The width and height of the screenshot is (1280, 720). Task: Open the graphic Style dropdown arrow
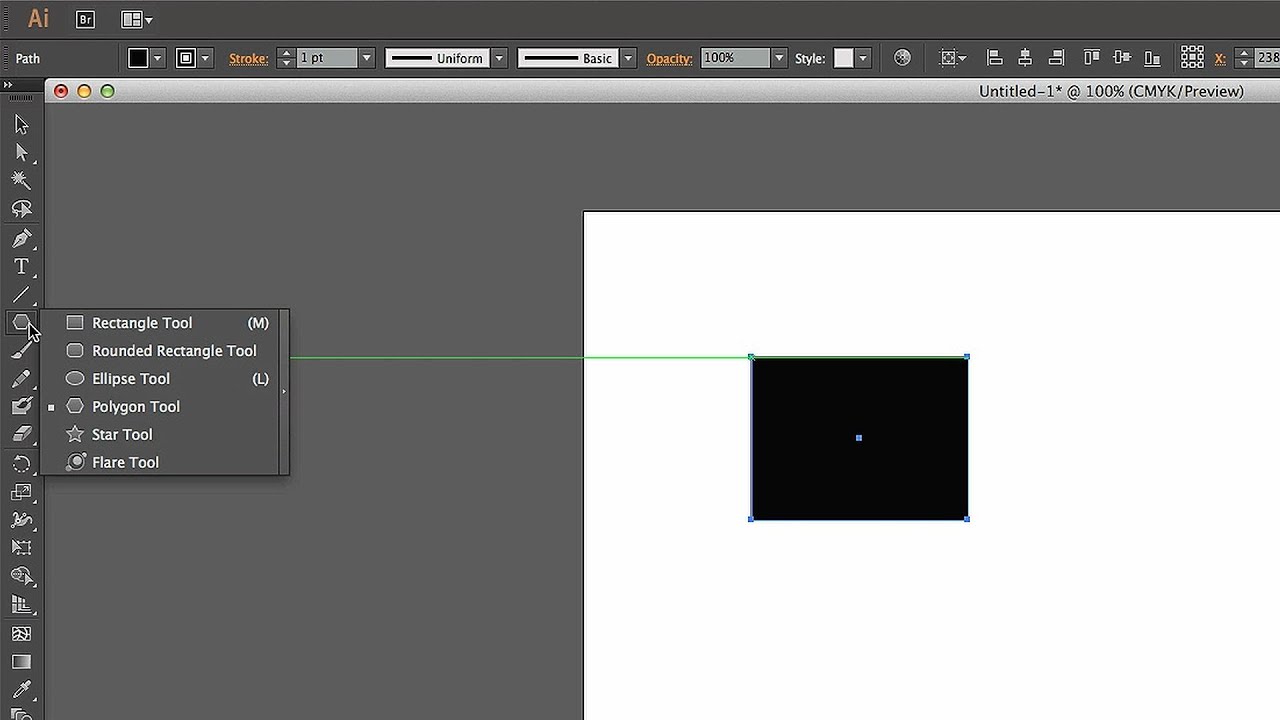point(863,58)
